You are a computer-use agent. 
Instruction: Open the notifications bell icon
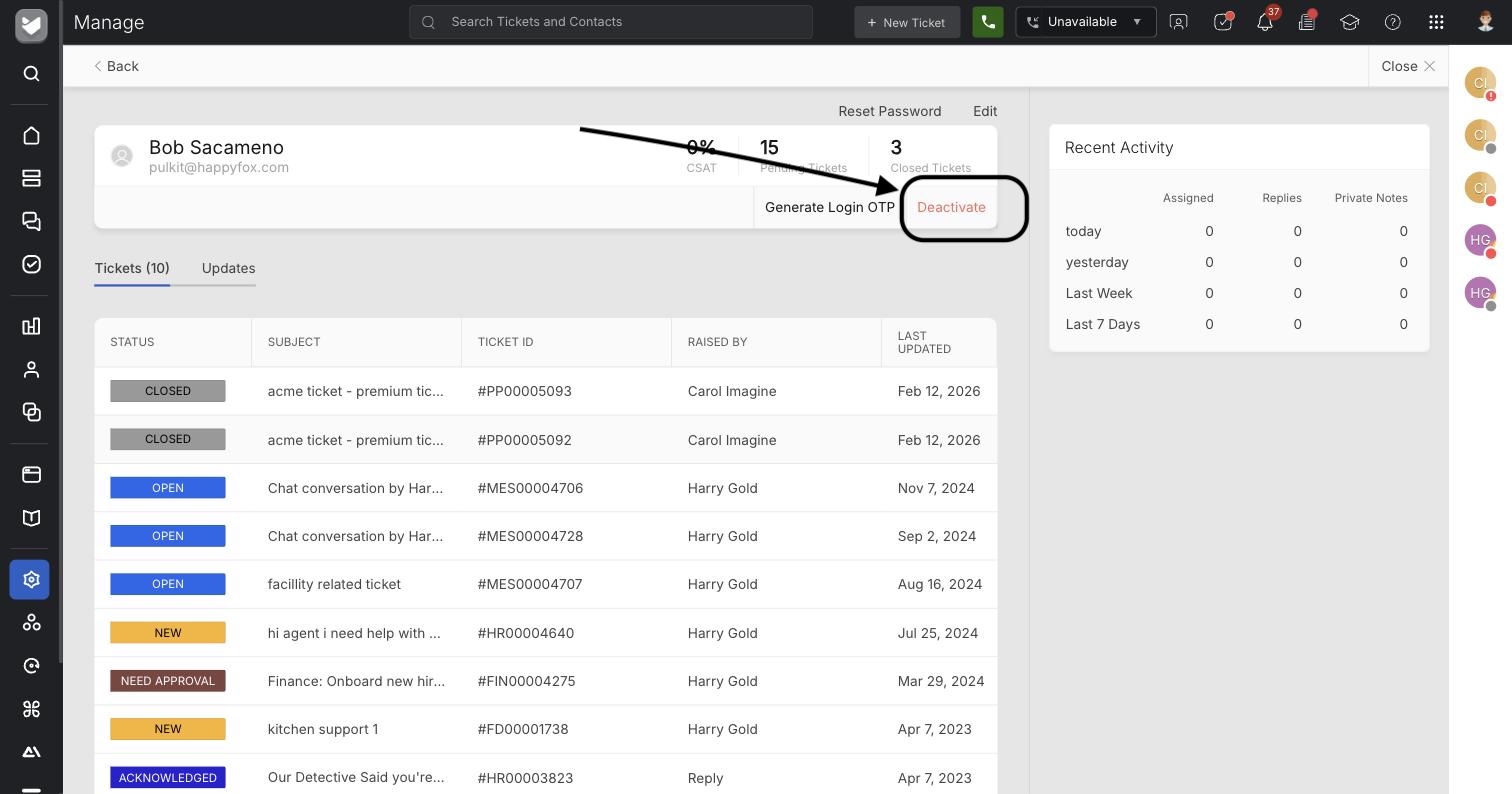pyautogui.click(x=1265, y=22)
